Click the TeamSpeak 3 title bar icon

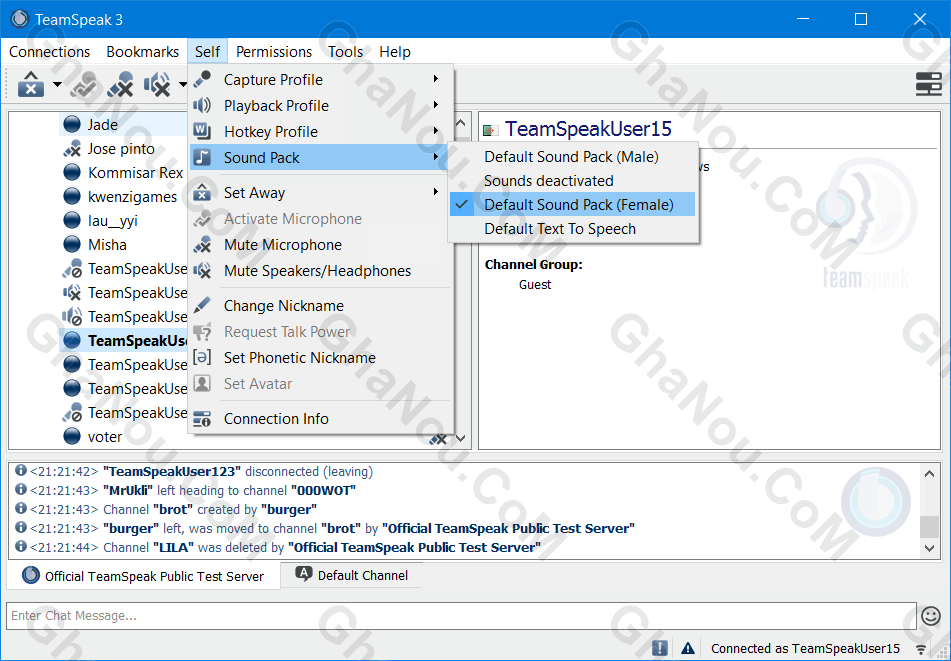click(x=19, y=19)
